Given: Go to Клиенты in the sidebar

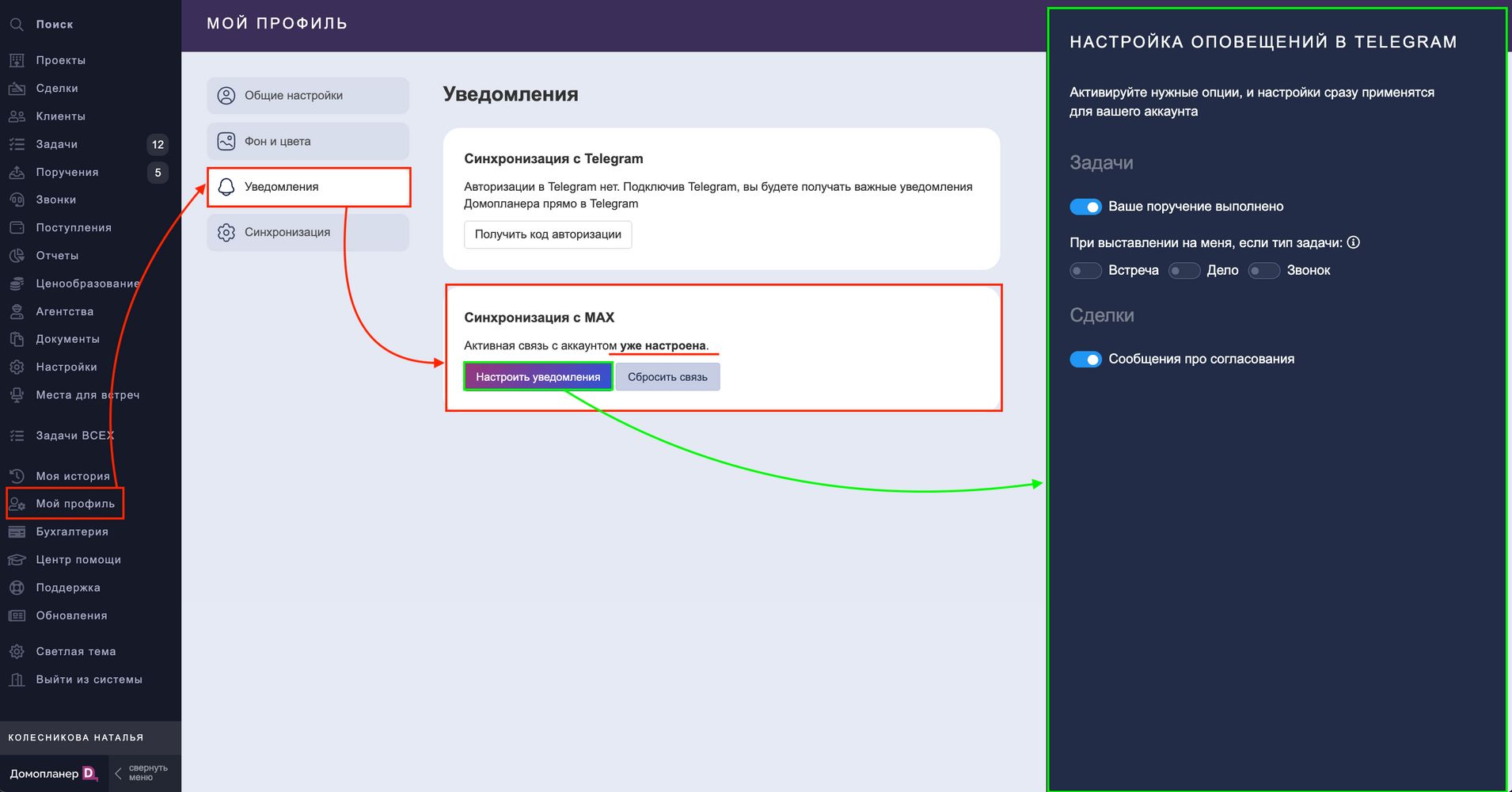Looking at the screenshot, I should [60, 116].
